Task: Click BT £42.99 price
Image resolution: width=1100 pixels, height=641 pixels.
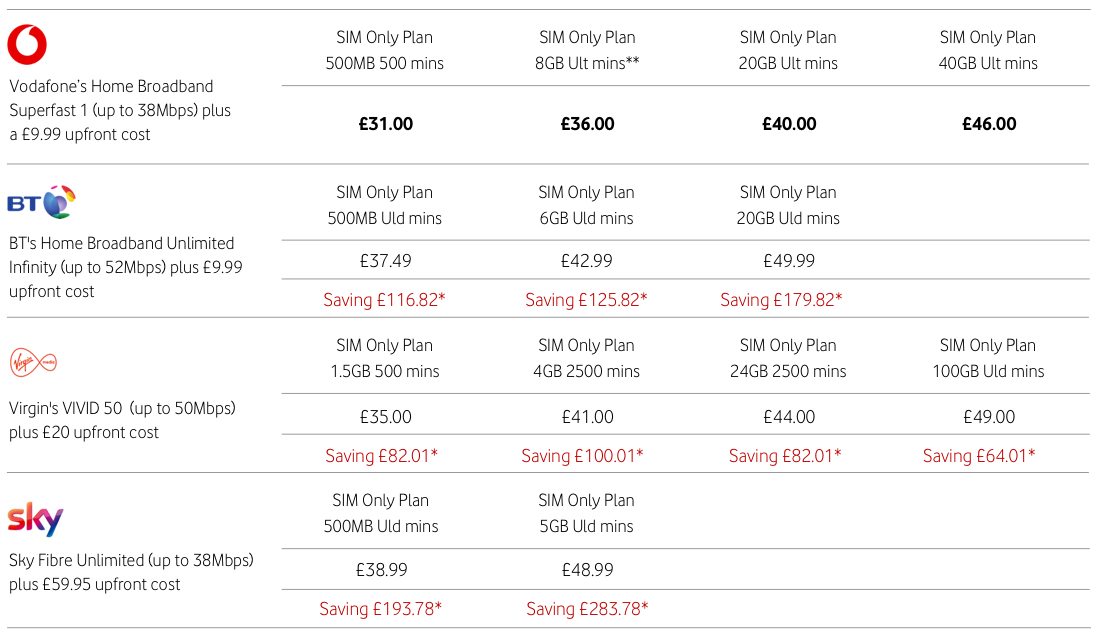Action: tap(585, 261)
